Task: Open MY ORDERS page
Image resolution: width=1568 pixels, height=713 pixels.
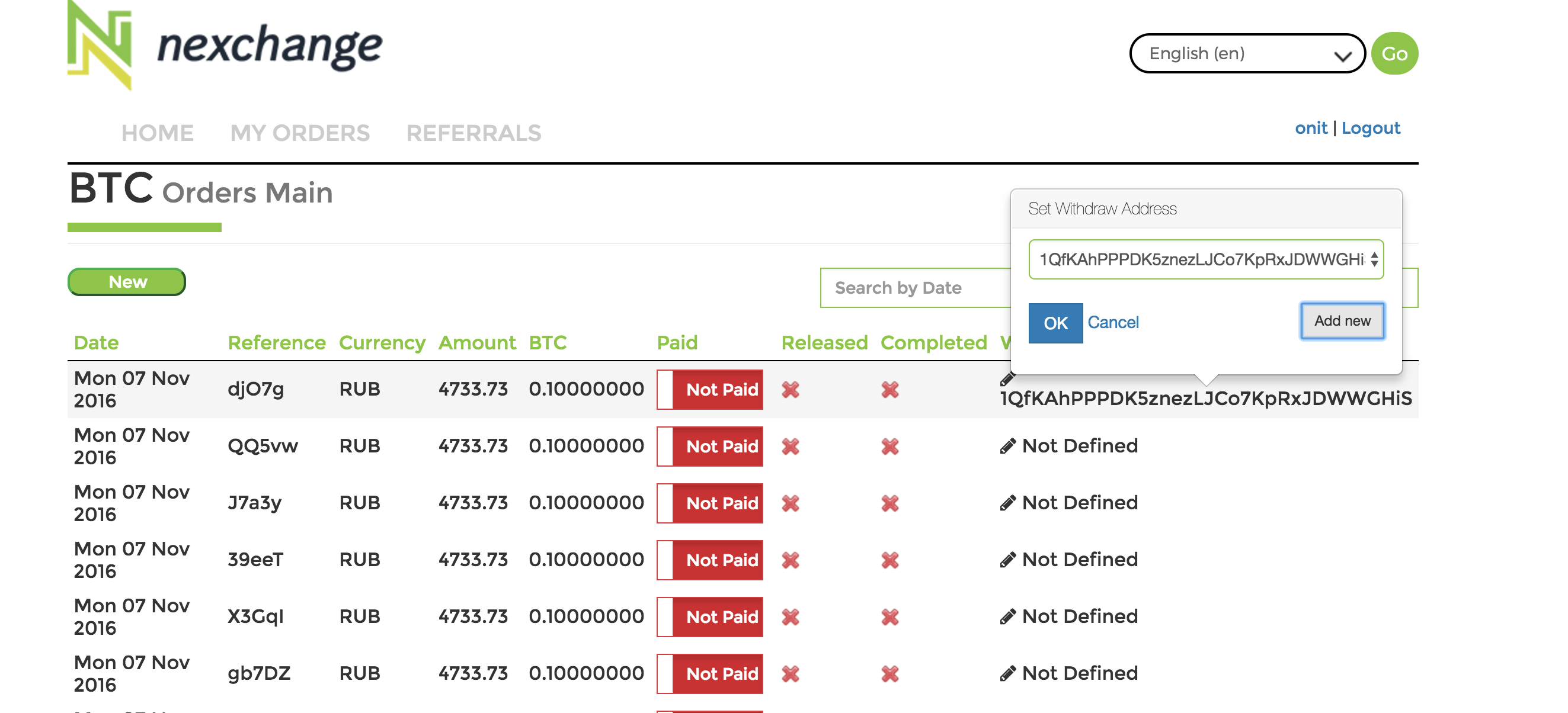Action: 300,133
